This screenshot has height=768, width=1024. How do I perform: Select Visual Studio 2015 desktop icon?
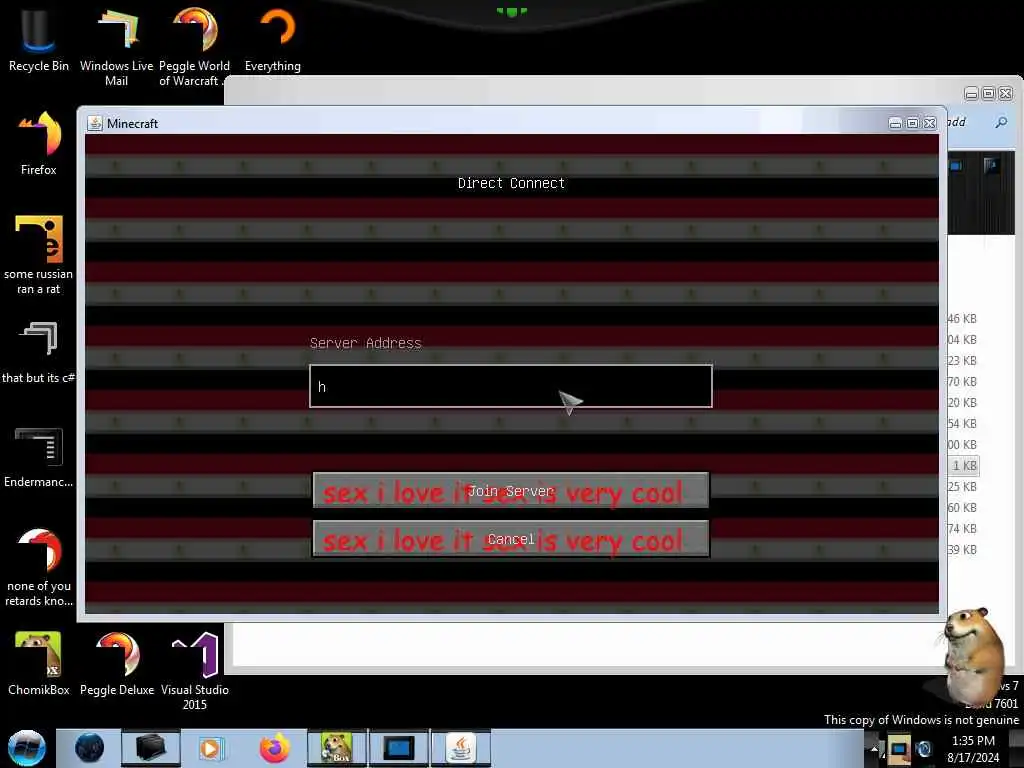[x=195, y=670]
